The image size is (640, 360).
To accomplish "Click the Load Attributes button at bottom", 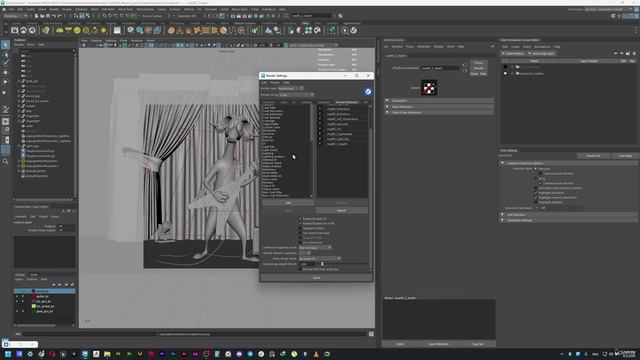I will click(x=439, y=344).
